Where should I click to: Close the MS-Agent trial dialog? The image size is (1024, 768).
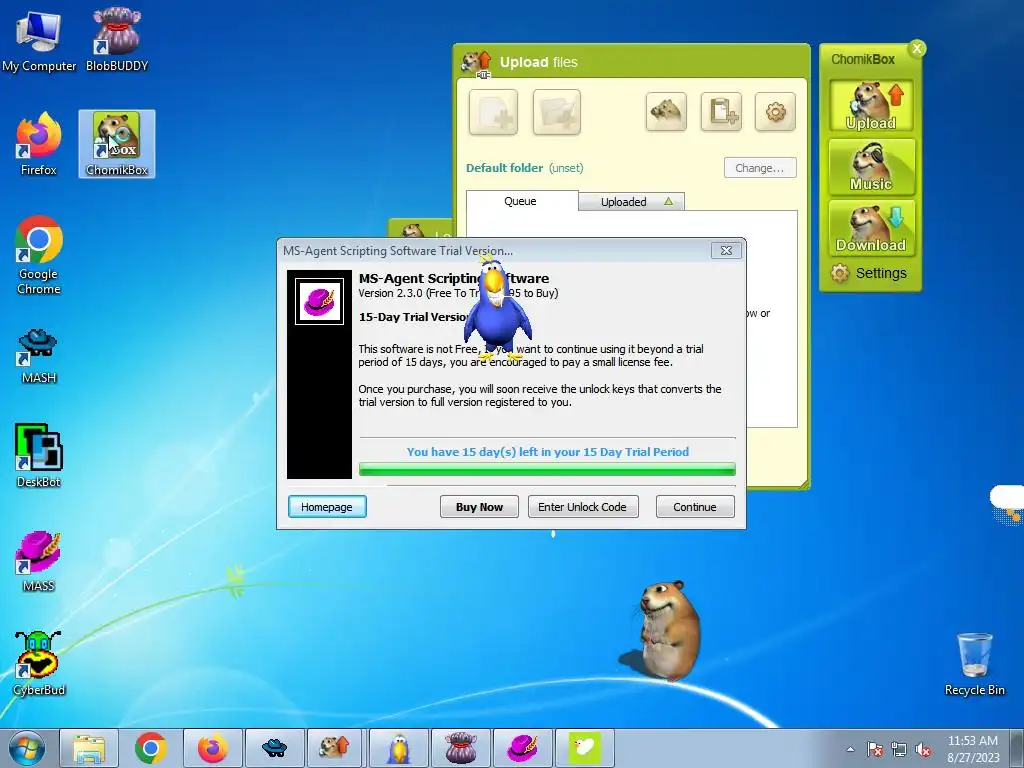click(726, 250)
